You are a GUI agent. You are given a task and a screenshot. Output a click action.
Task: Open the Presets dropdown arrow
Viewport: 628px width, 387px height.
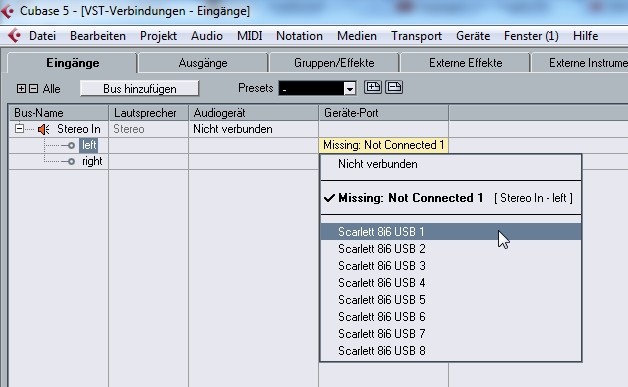pyautogui.click(x=350, y=88)
